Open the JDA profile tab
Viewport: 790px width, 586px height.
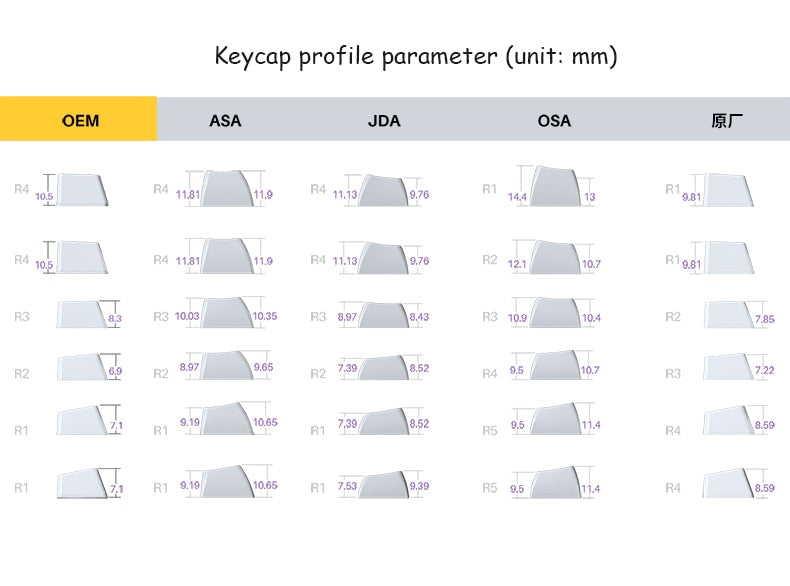point(384,121)
